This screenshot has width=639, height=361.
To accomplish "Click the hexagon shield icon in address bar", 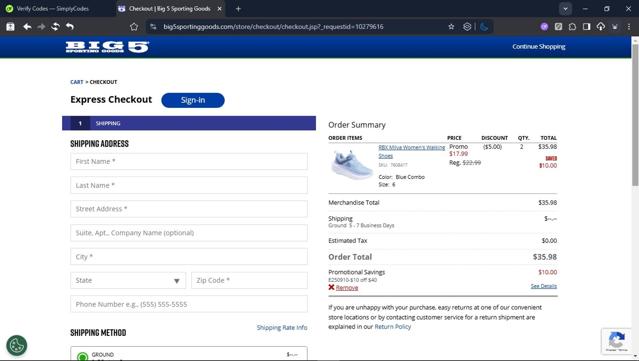I will click(467, 26).
